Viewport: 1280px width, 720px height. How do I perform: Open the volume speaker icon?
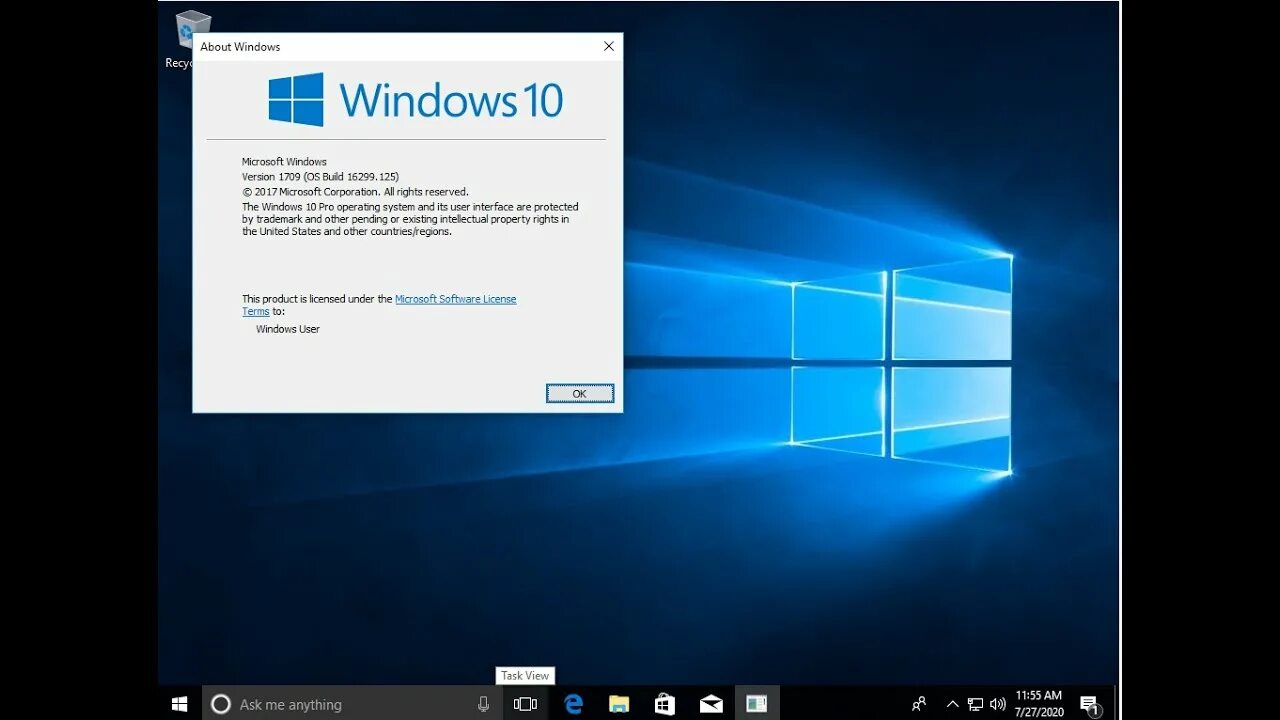(997, 704)
